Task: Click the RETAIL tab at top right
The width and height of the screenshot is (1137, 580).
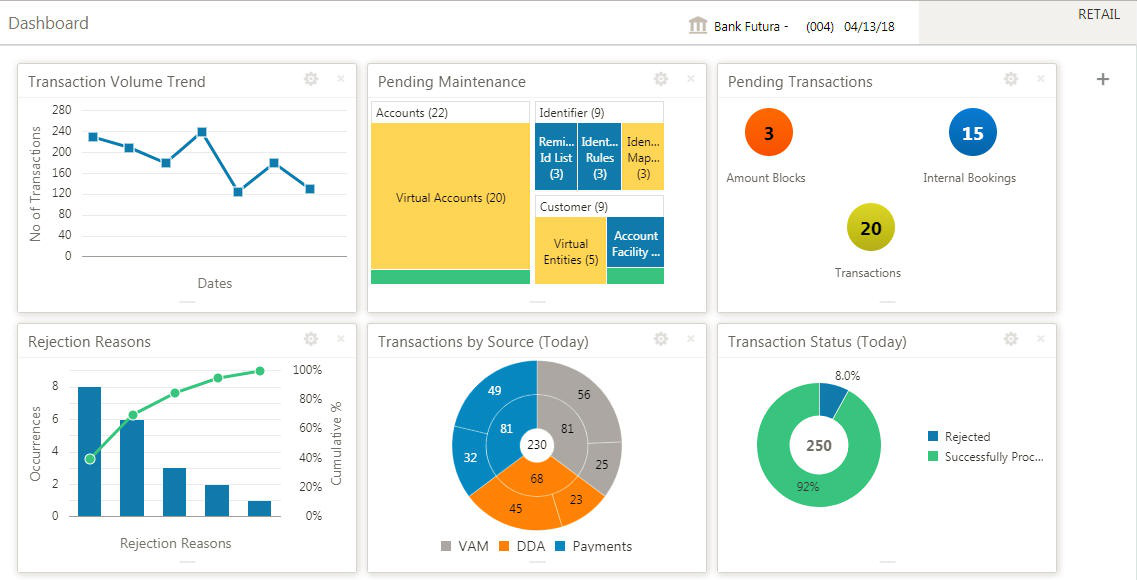Action: (x=1099, y=14)
